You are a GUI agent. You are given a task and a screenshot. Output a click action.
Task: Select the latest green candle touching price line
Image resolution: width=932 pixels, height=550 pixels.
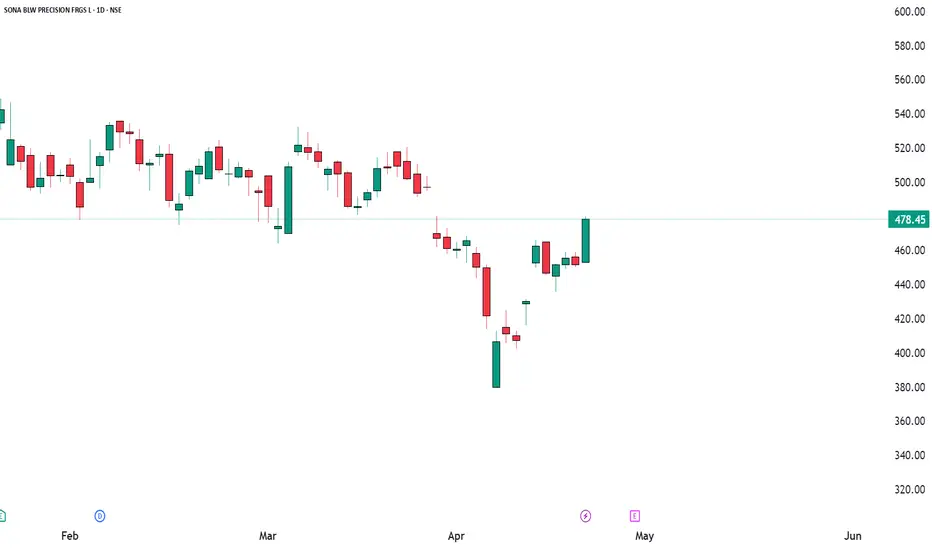(585, 241)
